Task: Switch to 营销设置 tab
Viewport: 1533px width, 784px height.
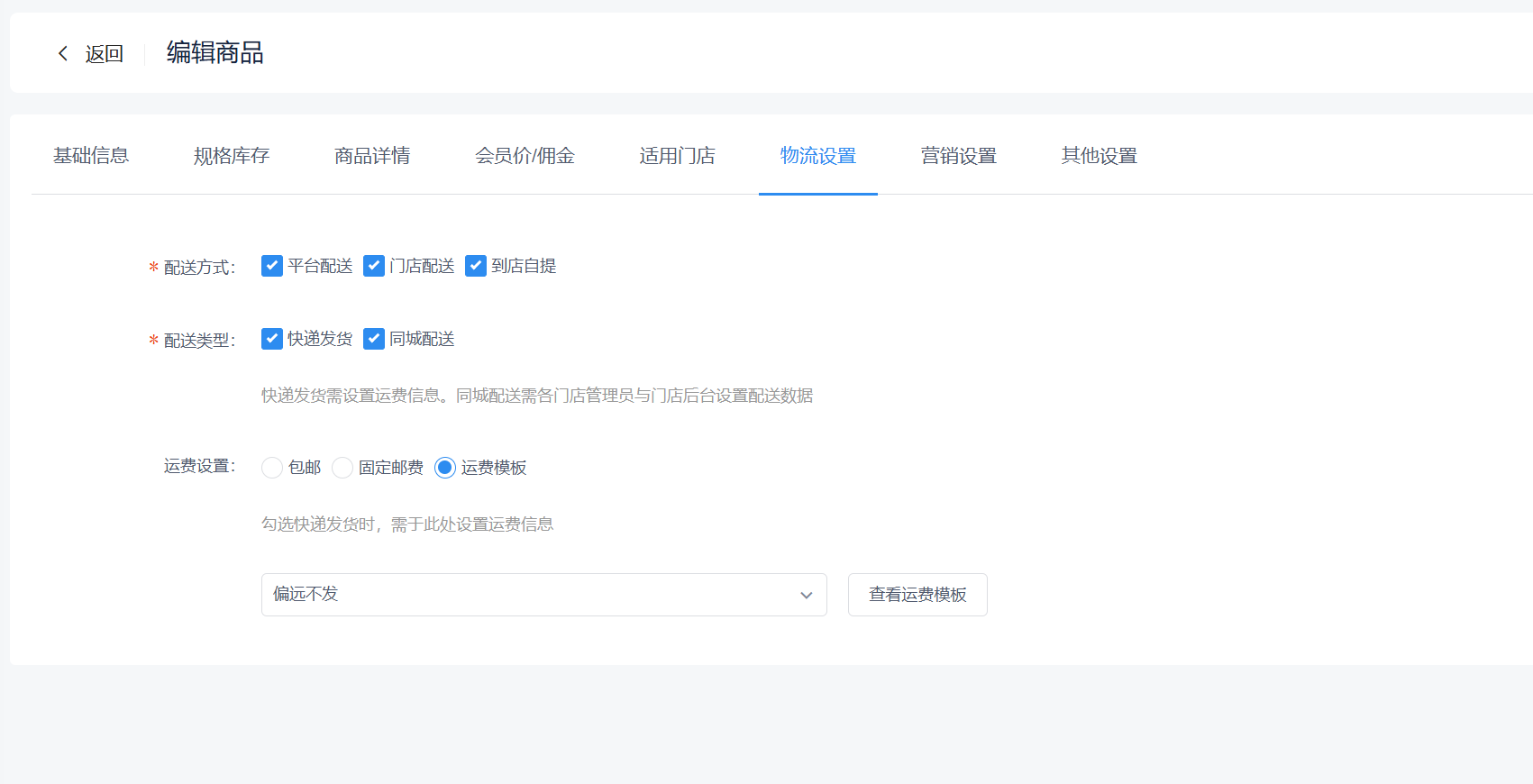Action: 958,156
